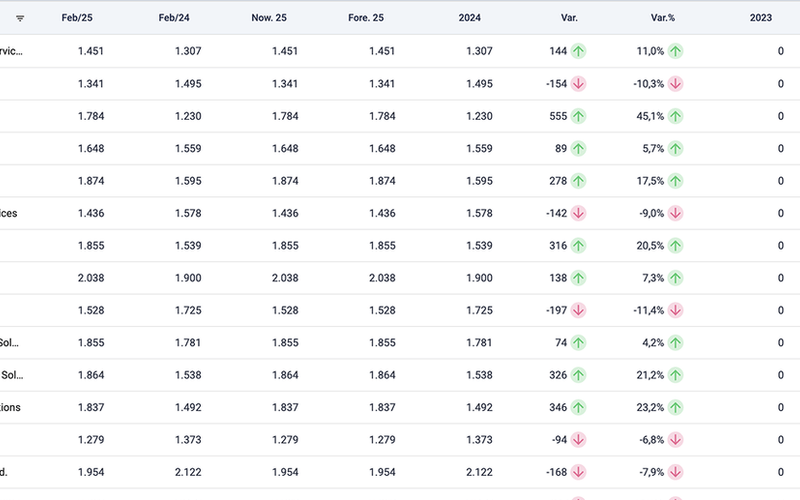
Task: Click red down arrow beside Var. -168
Action: tap(579, 472)
